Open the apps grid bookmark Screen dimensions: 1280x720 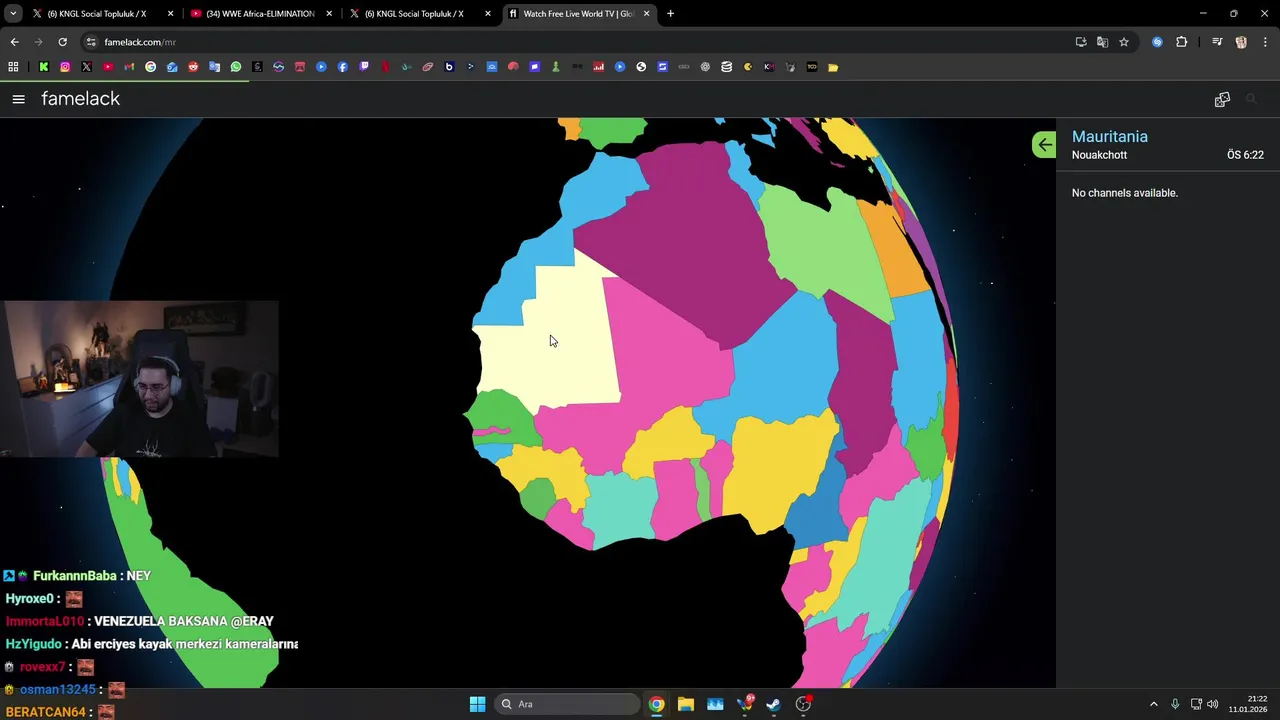point(13,67)
